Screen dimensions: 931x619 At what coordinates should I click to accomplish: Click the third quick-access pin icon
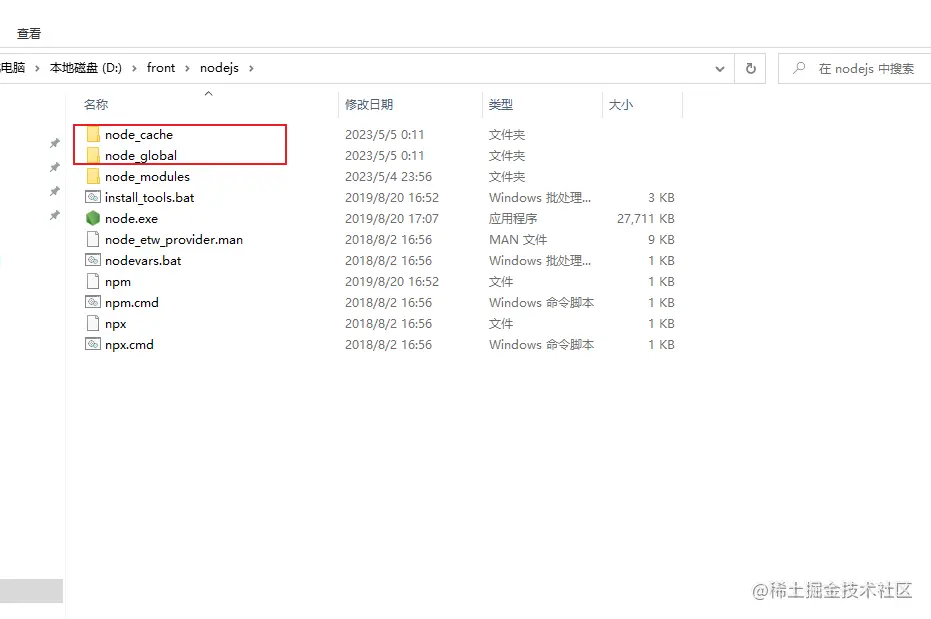(55, 191)
